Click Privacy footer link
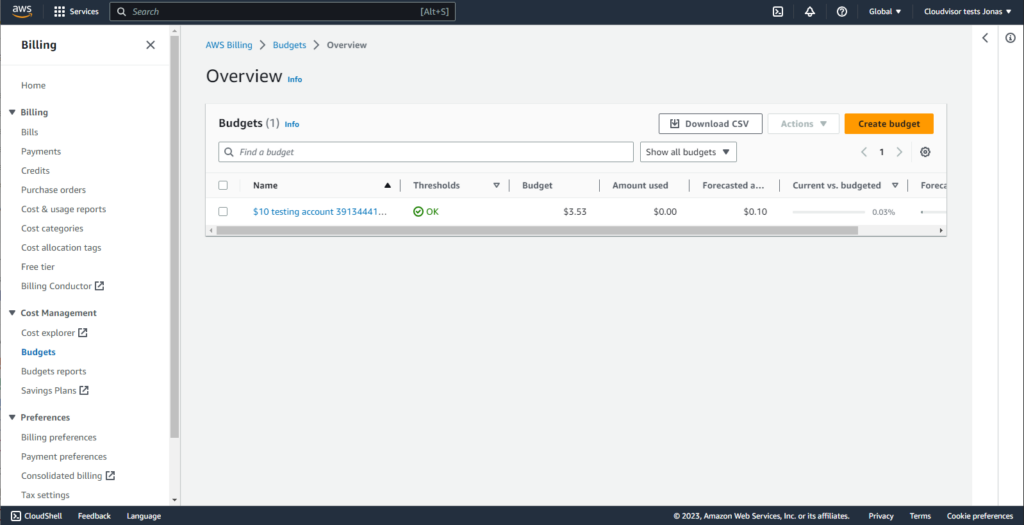Viewport: 1024px width, 525px height. click(x=880, y=516)
